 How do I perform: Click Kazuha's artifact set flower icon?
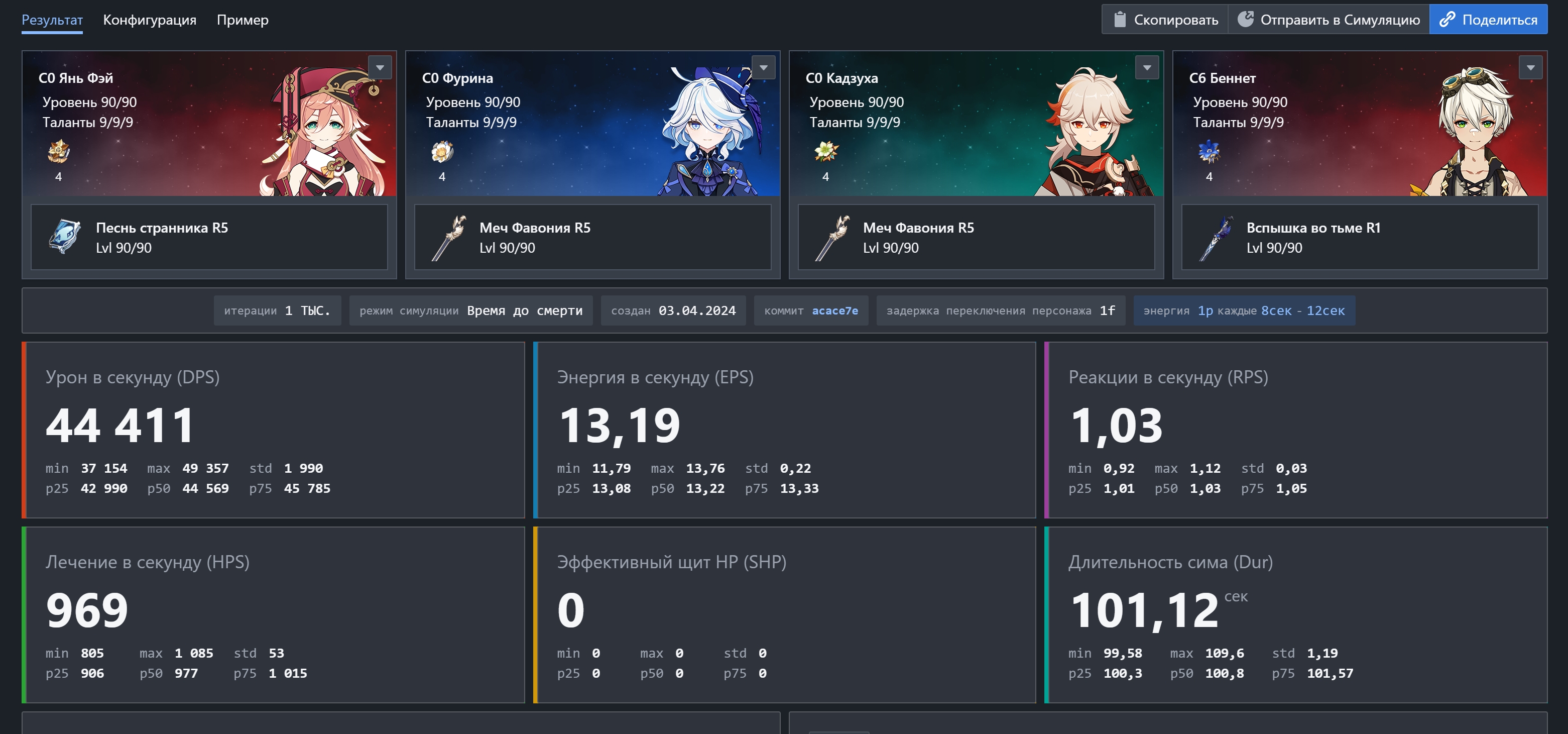[x=825, y=151]
